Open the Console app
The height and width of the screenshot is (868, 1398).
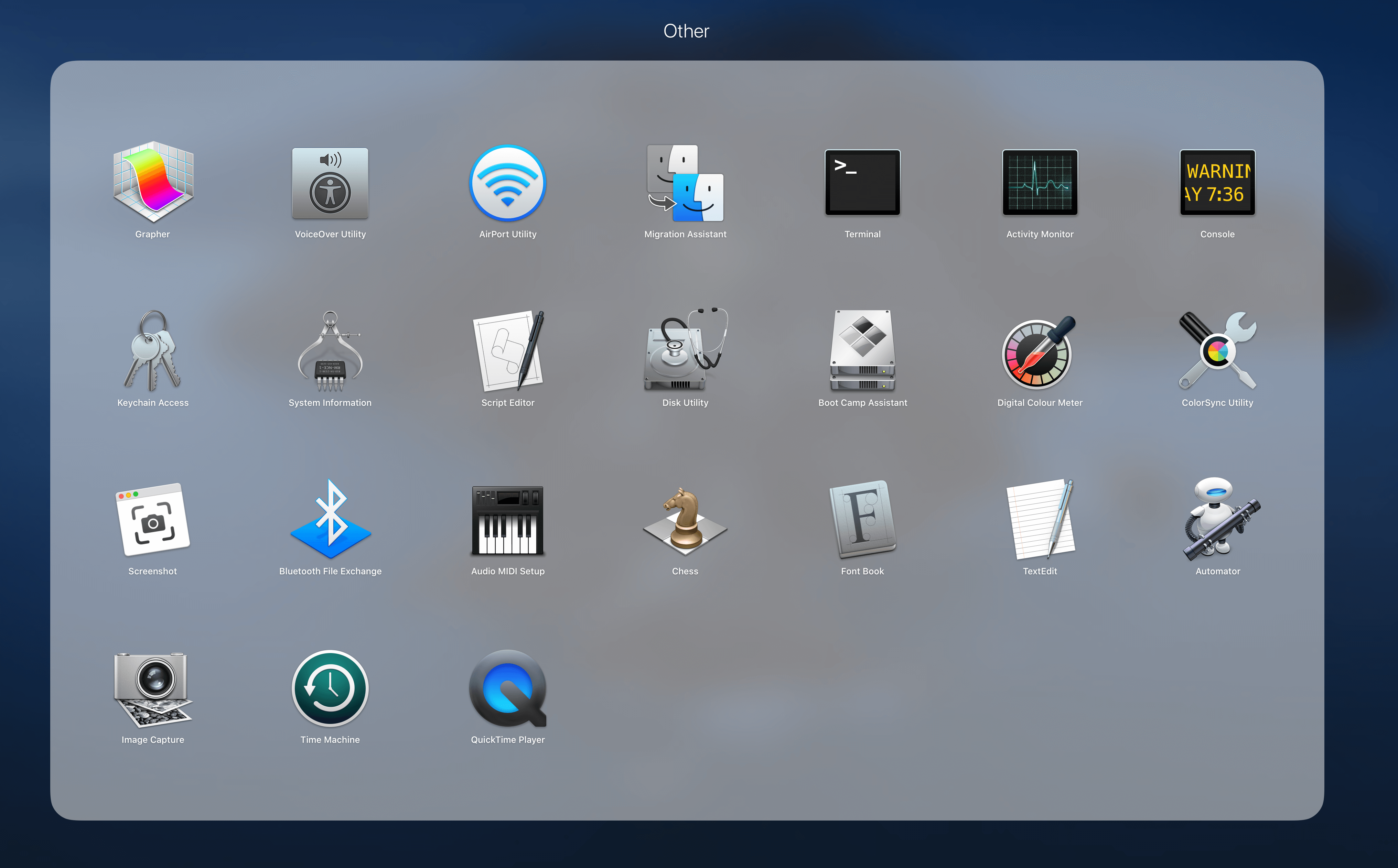[1217, 183]
